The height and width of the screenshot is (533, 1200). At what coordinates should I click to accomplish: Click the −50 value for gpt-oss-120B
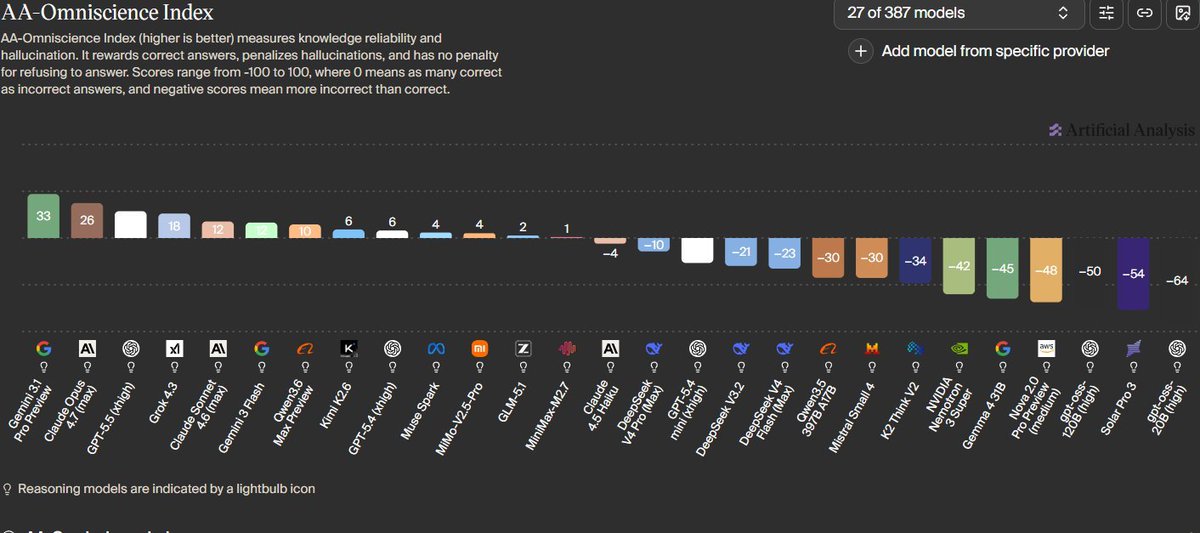tap(1090, 271)
